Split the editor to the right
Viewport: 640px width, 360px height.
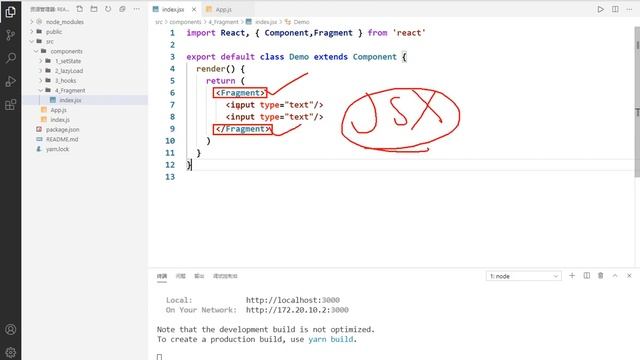(x=615, y=9)
